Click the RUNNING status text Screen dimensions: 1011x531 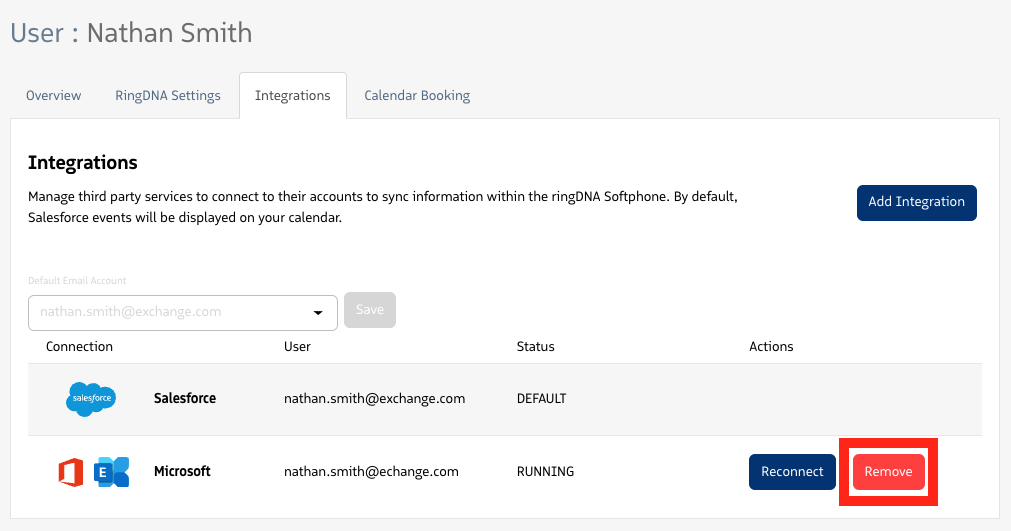click(x=545, y=472)
